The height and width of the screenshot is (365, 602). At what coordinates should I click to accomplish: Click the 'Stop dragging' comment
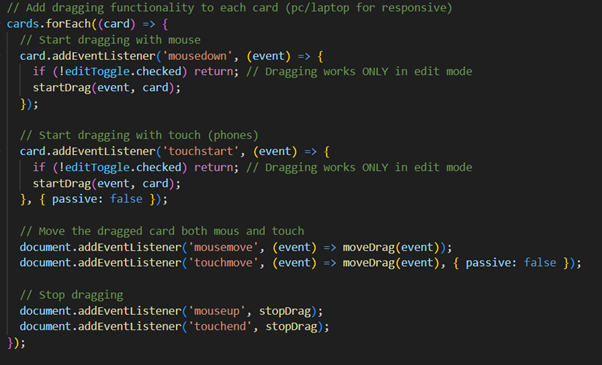pyautogui.click(x=71, y=295)
